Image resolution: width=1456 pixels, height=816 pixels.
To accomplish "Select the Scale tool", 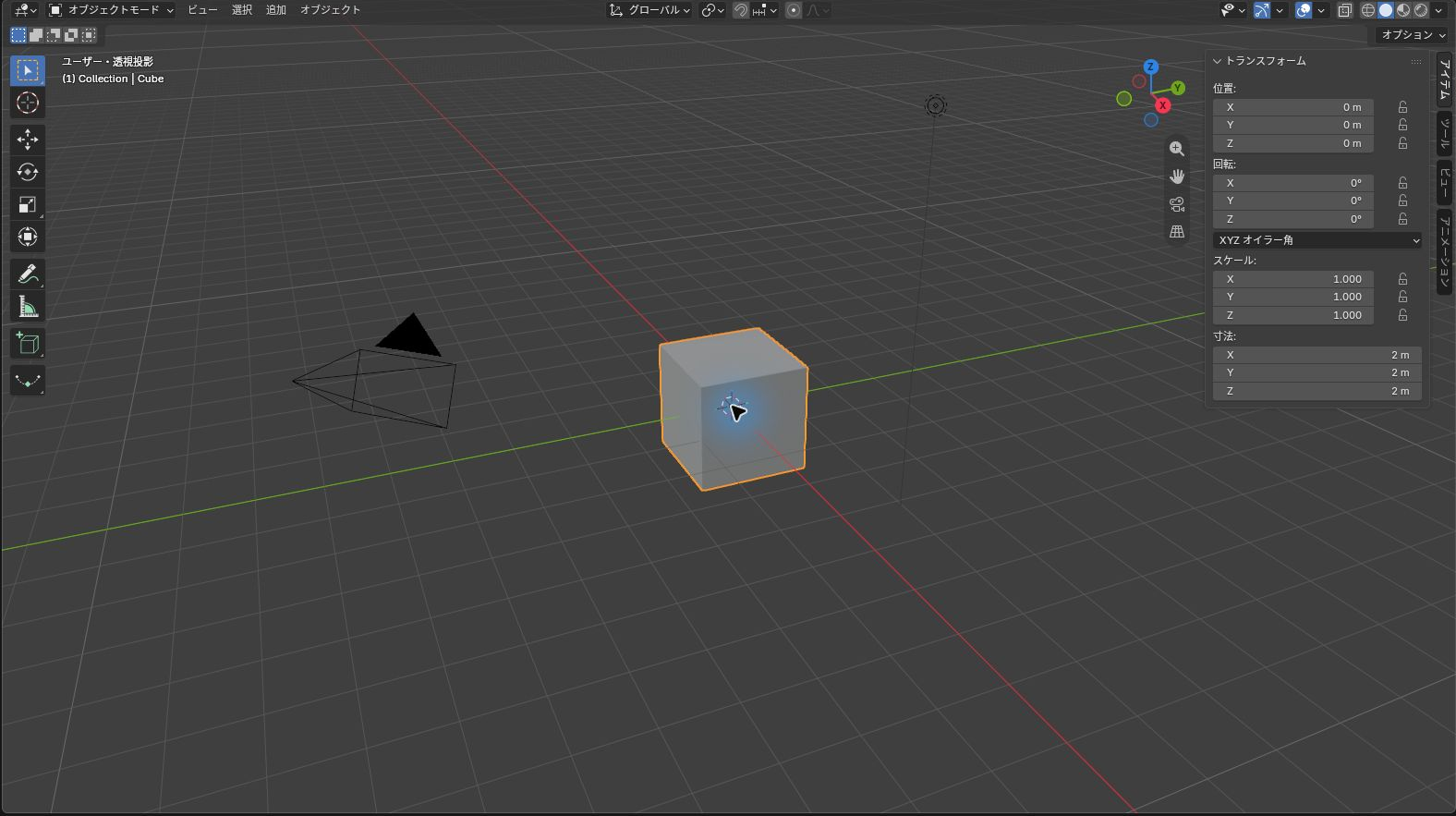I will coord(28,204).
